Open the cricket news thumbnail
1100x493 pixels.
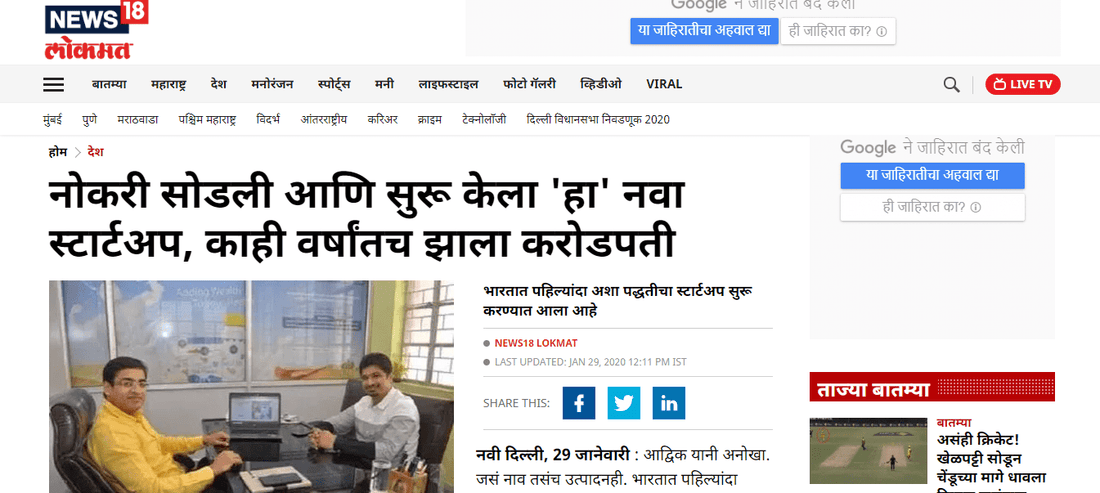click(868, 451)
